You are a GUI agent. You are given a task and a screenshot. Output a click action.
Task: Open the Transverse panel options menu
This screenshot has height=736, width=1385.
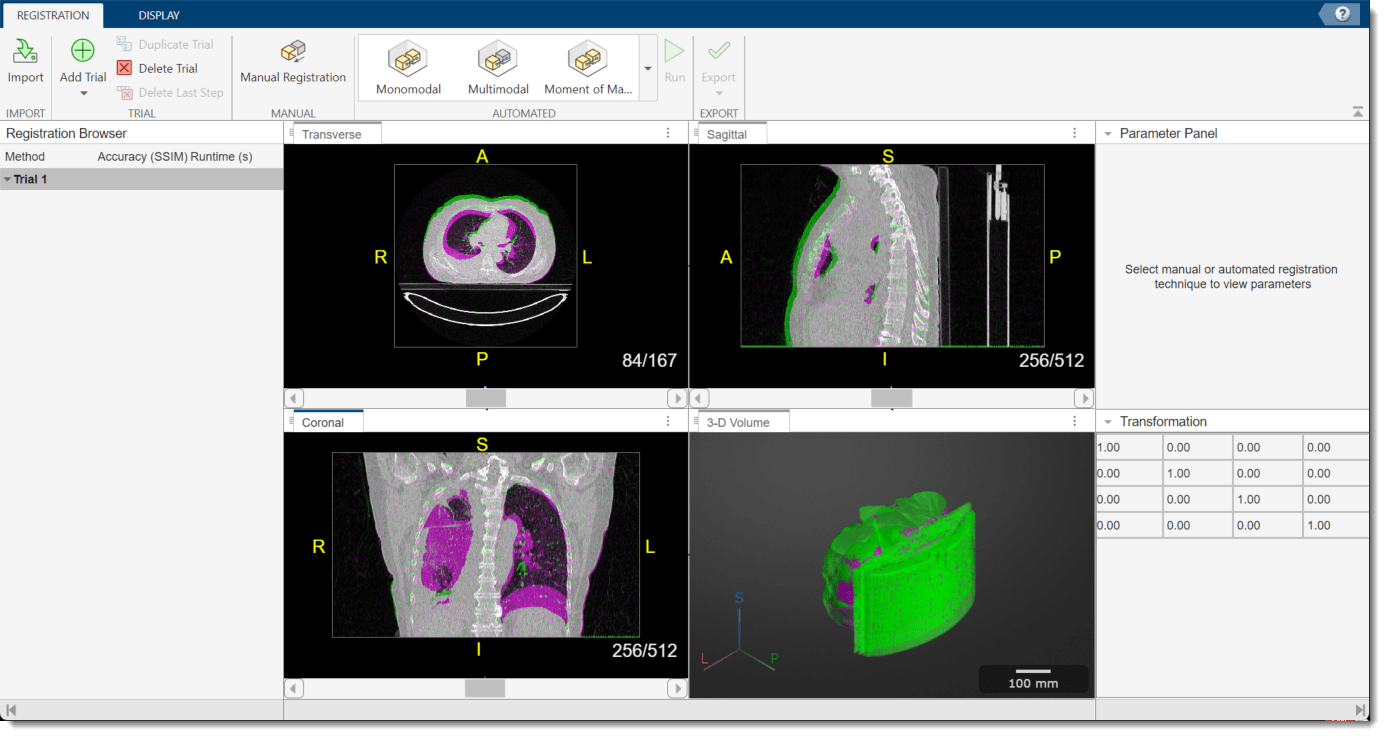pos(669,133)
